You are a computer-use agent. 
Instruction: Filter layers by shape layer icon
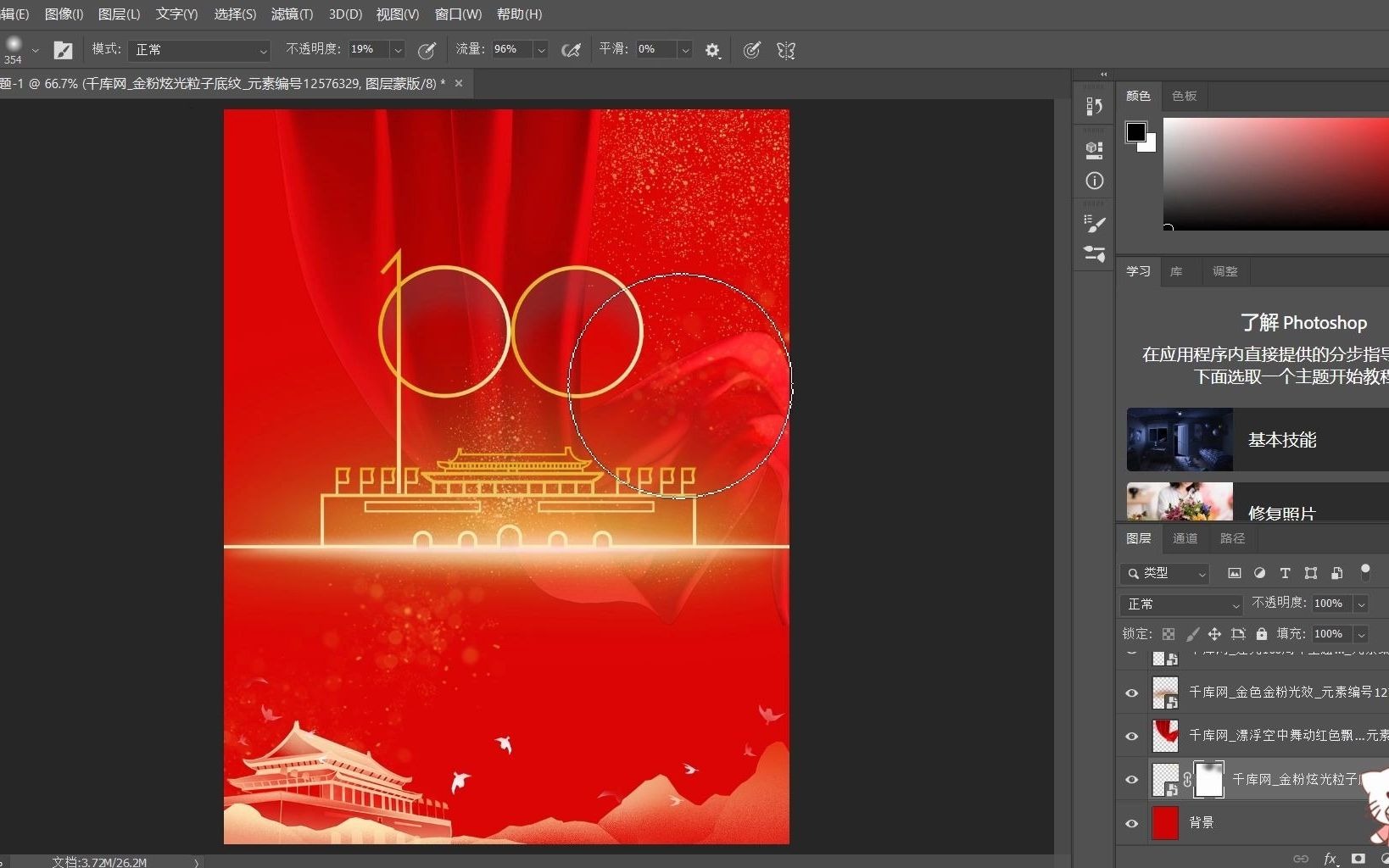tap(1311, 573)
